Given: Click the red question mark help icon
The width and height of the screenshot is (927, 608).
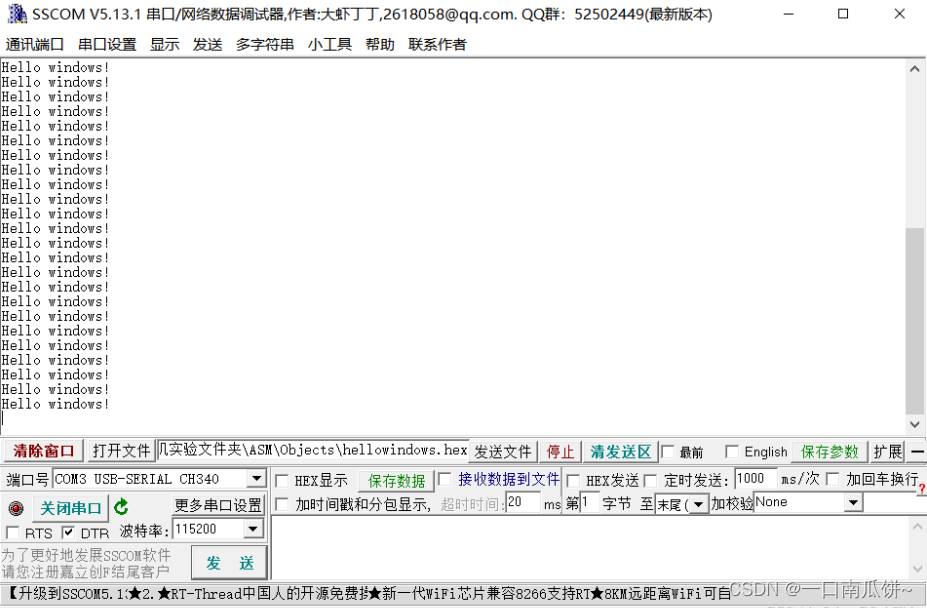Looking at the screenshot, I should point(919,490).
